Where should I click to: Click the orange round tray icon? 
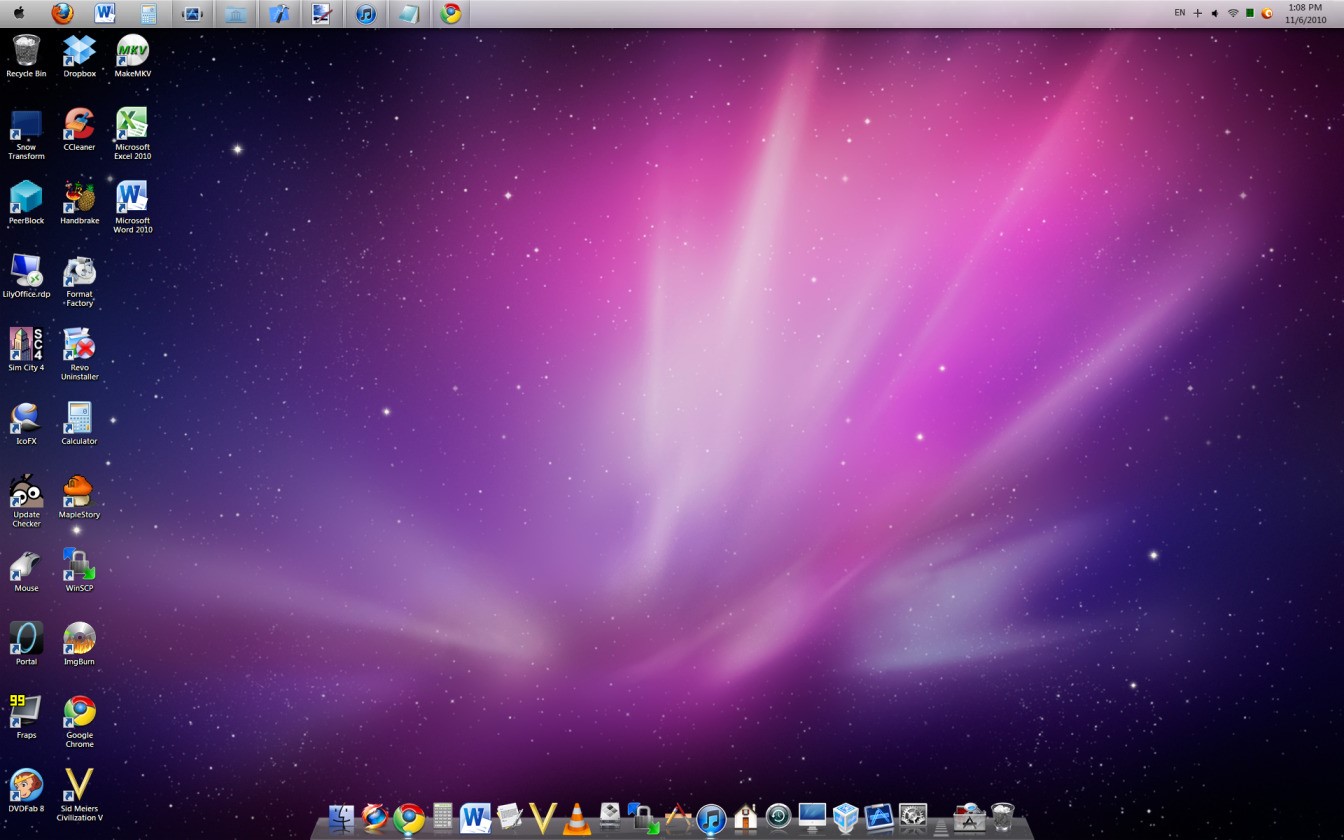pyautogui.click(x=1267, y=14)
